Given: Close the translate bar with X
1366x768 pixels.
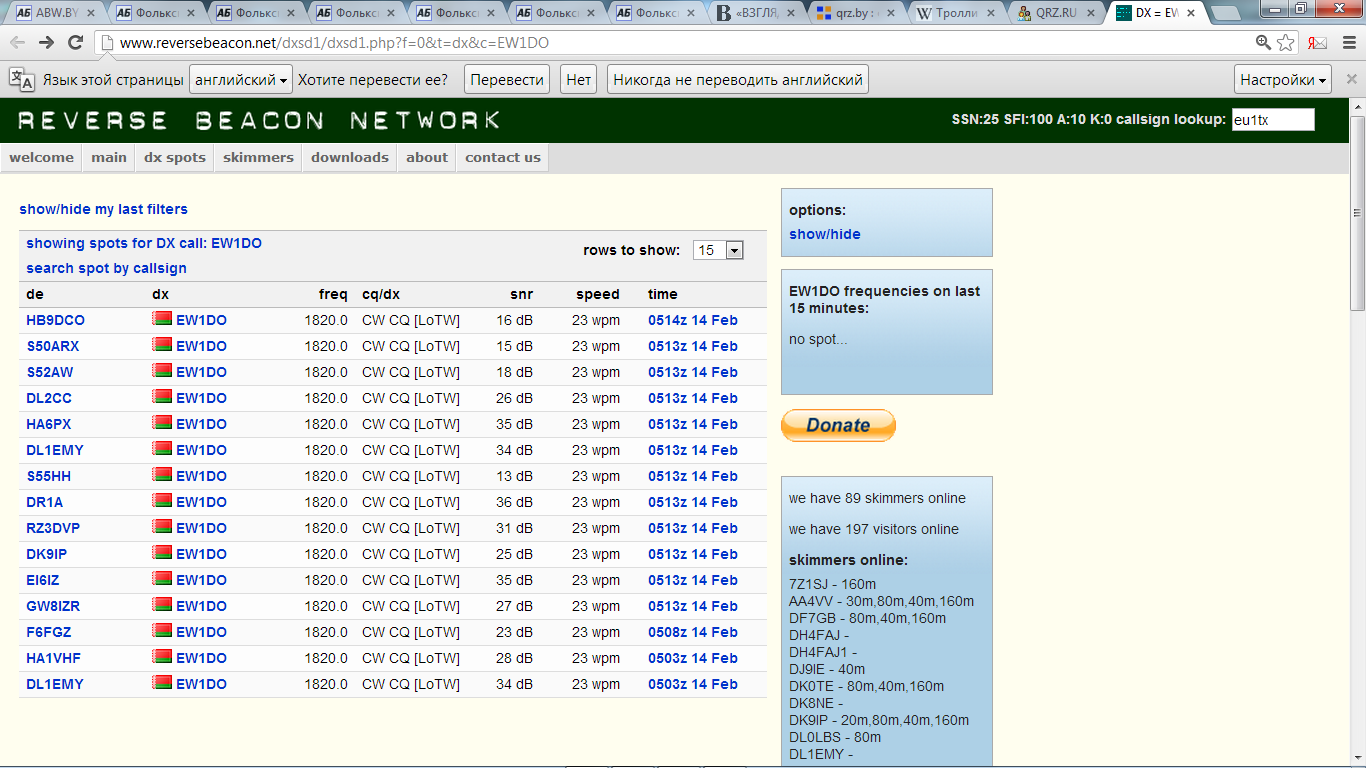Looking at the screenshot, I should coord(1351,80).
